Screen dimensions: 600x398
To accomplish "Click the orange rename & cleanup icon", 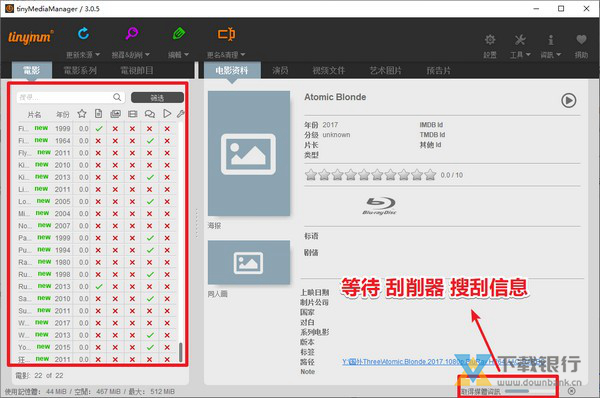I will pos(226,34).
